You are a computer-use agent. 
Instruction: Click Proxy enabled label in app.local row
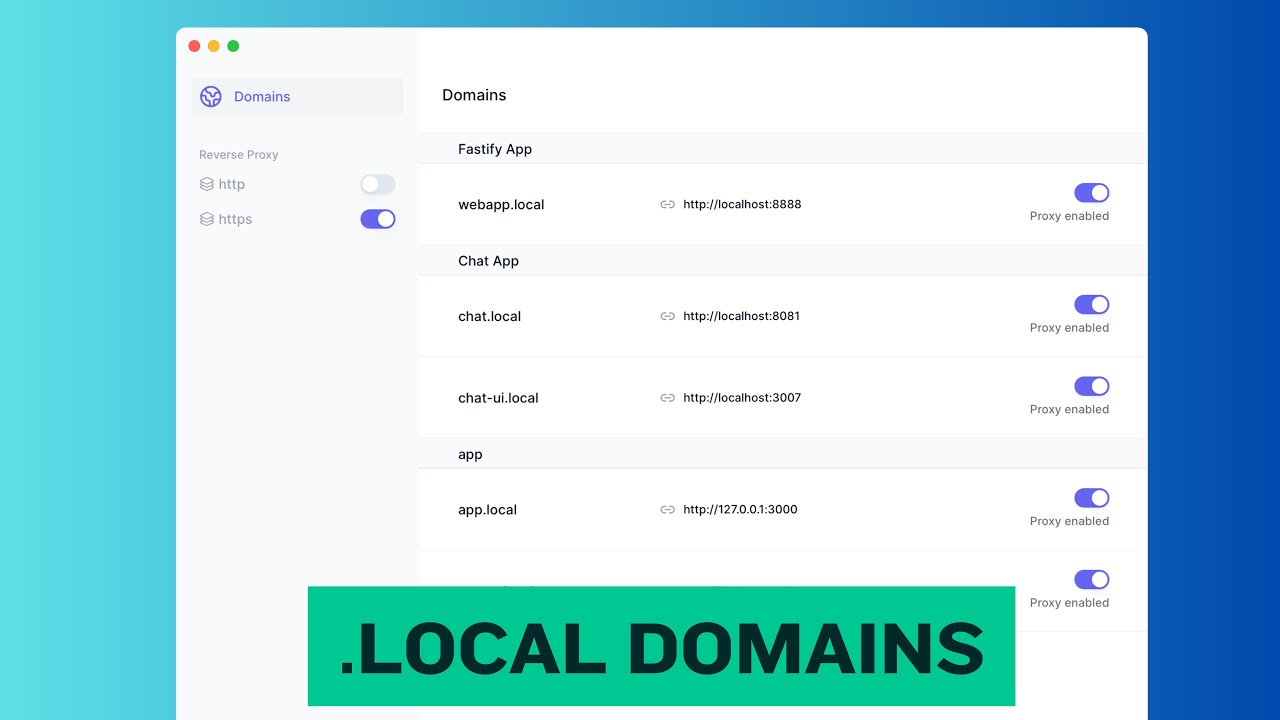point(1069,521)
